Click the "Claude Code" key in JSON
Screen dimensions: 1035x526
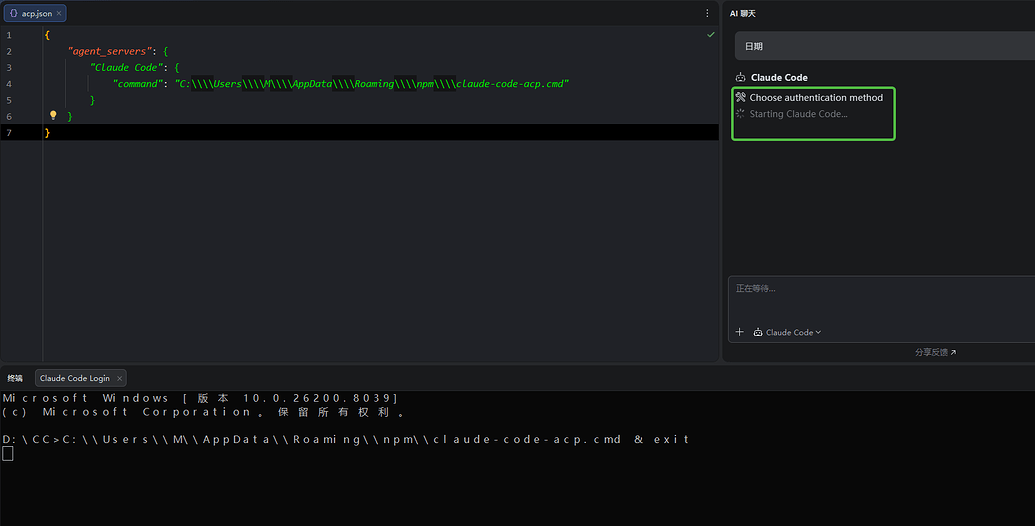pyautogui.click(x=126, y=67)
